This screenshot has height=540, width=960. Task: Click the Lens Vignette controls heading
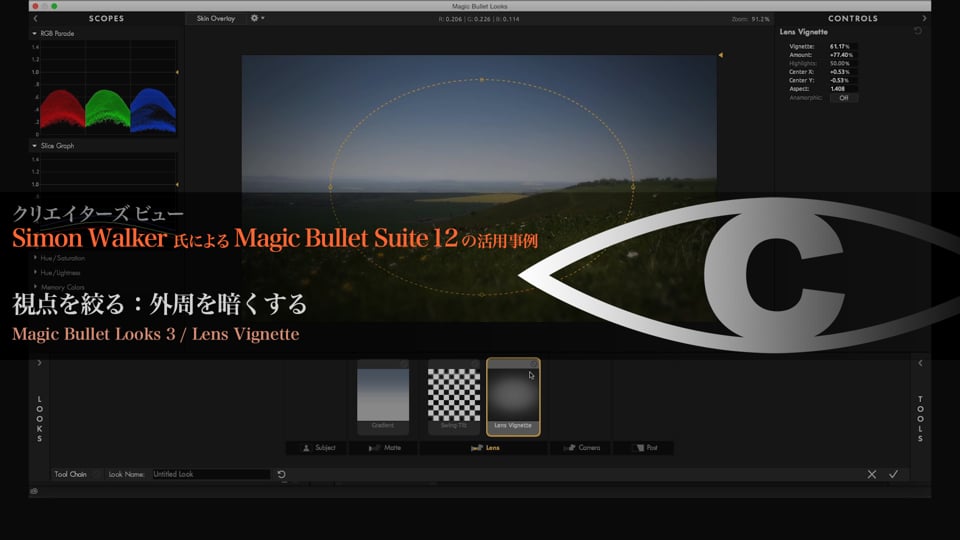tap(803, 32)
